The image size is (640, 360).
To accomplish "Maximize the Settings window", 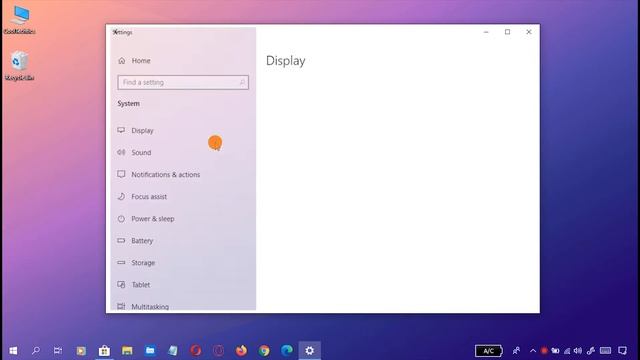I will pos(507,32).
